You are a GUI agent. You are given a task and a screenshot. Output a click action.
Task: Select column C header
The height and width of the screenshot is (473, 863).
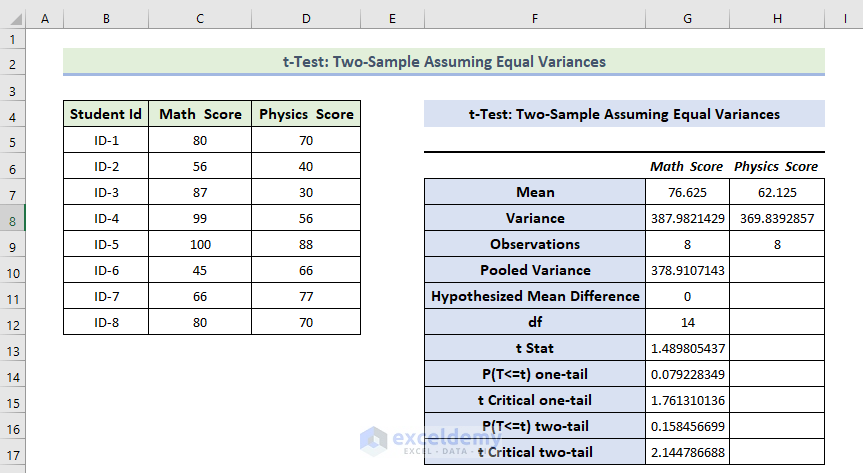pos(200,17)
